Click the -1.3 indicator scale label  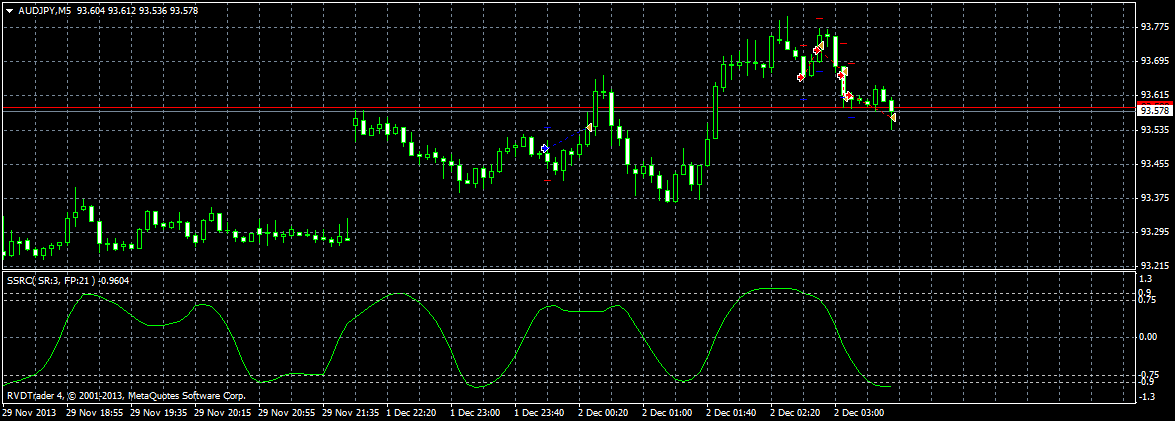(1147, 396)
